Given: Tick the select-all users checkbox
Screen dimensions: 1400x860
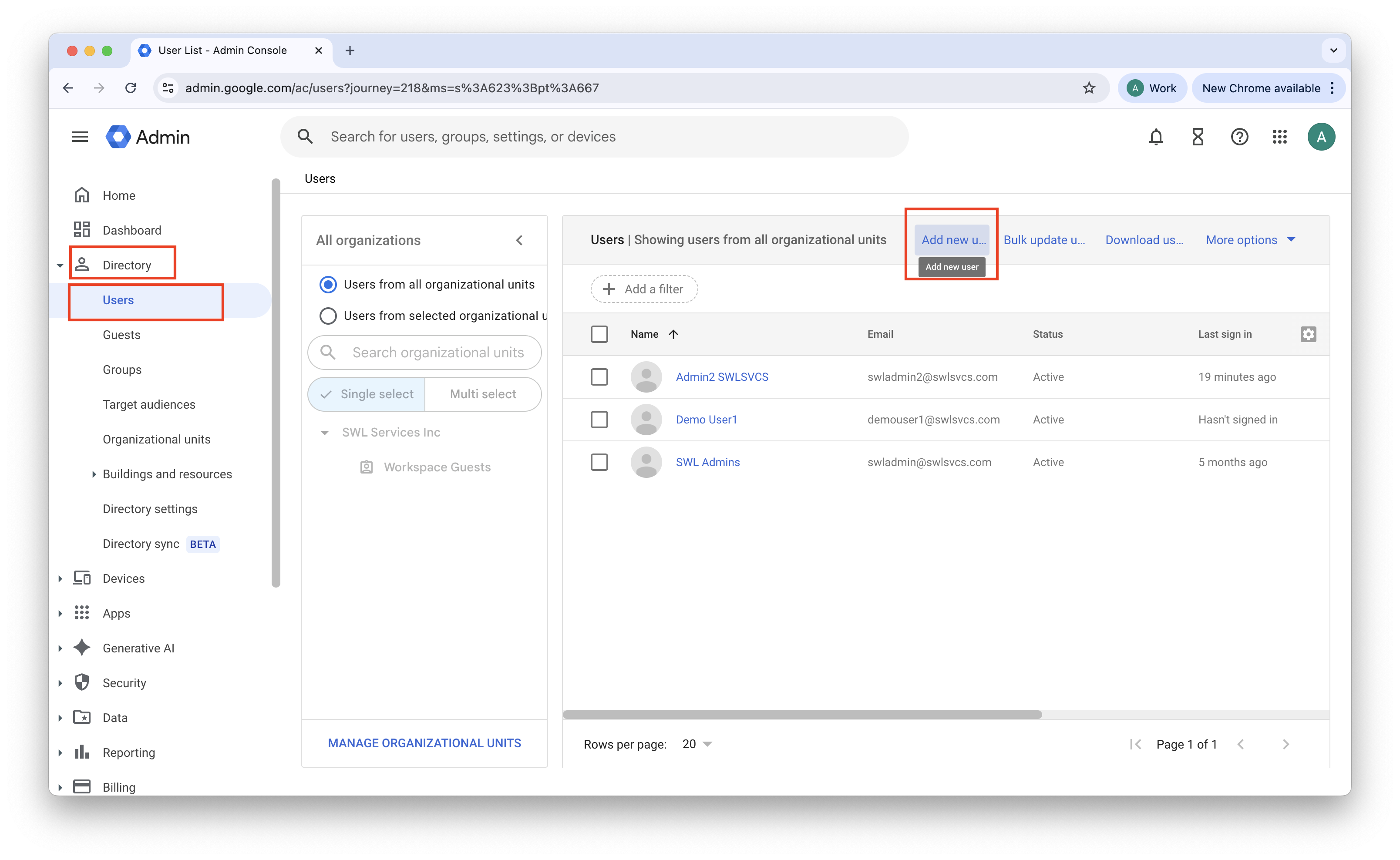Looking at the screenshot, I should [x=599, y=334].
